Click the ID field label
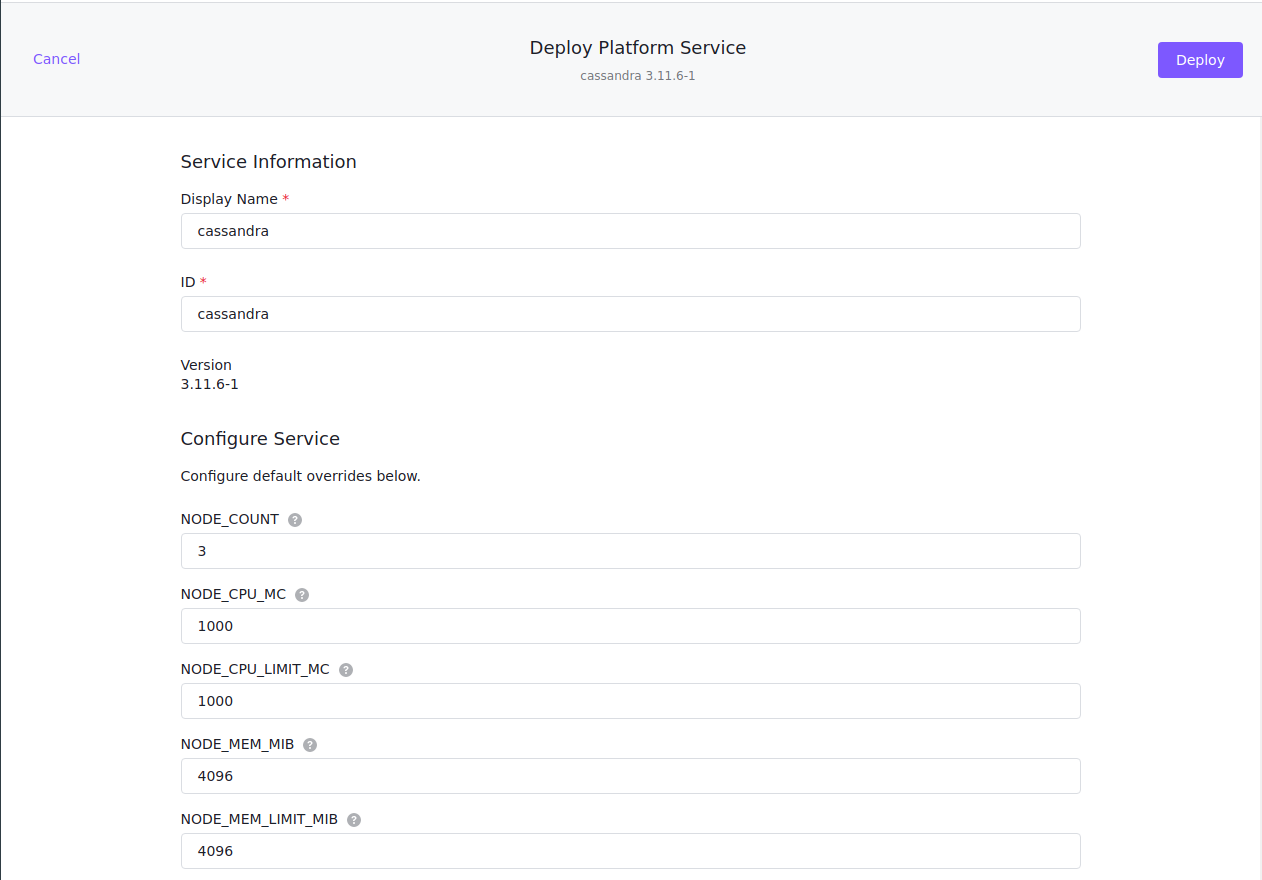The width and height of the screenshot is (1262, 880). (x=188, y=282)
